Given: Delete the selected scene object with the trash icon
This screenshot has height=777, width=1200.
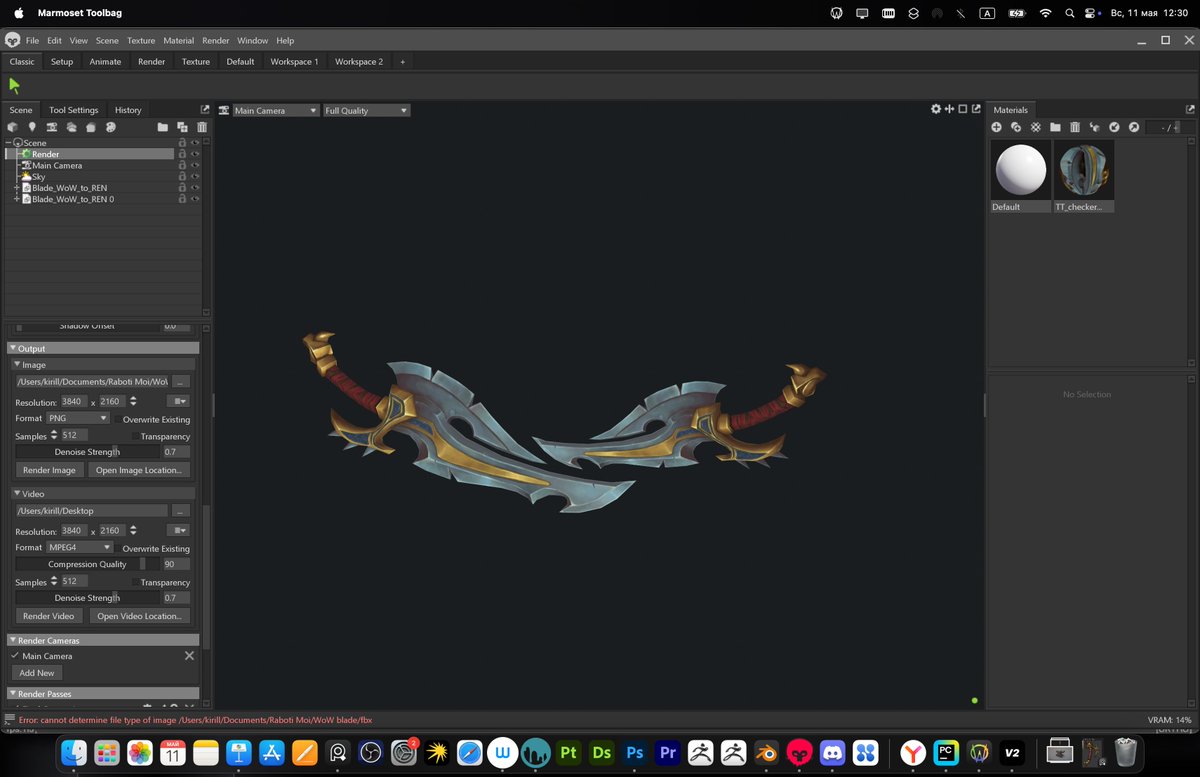Looking at the screenshot, I should pyautogui.click(x=202, y=127).
